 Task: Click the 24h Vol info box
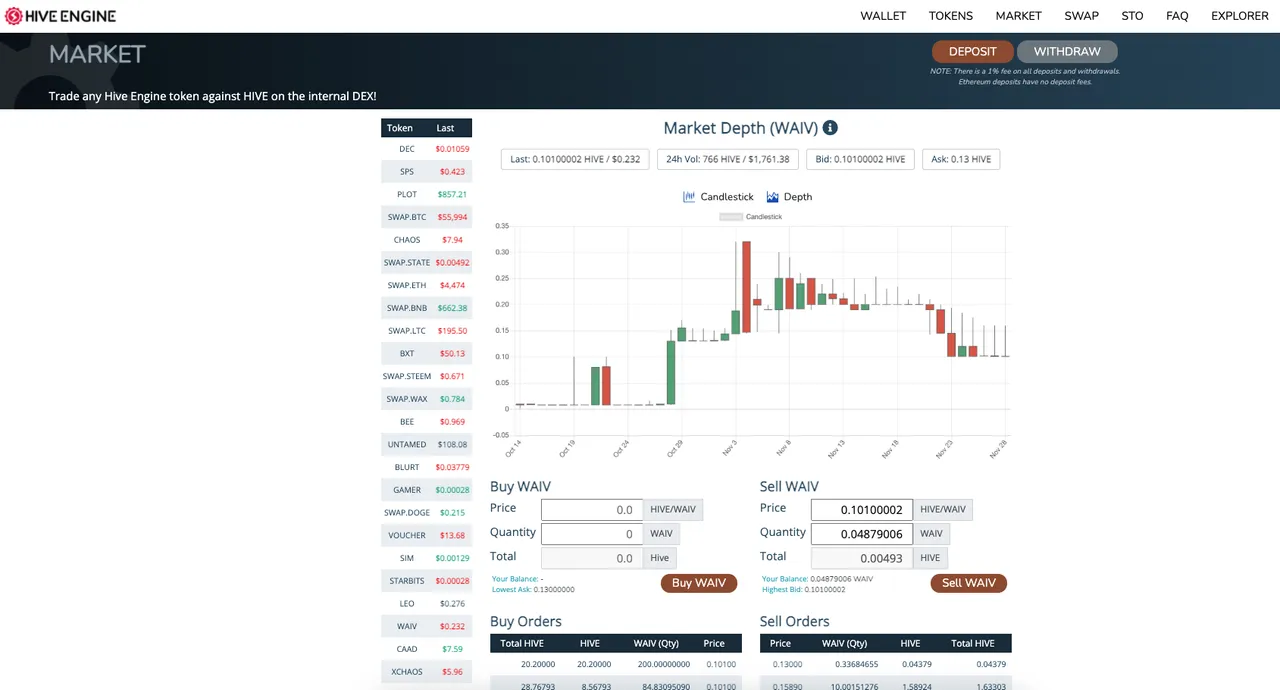(728, 159)
